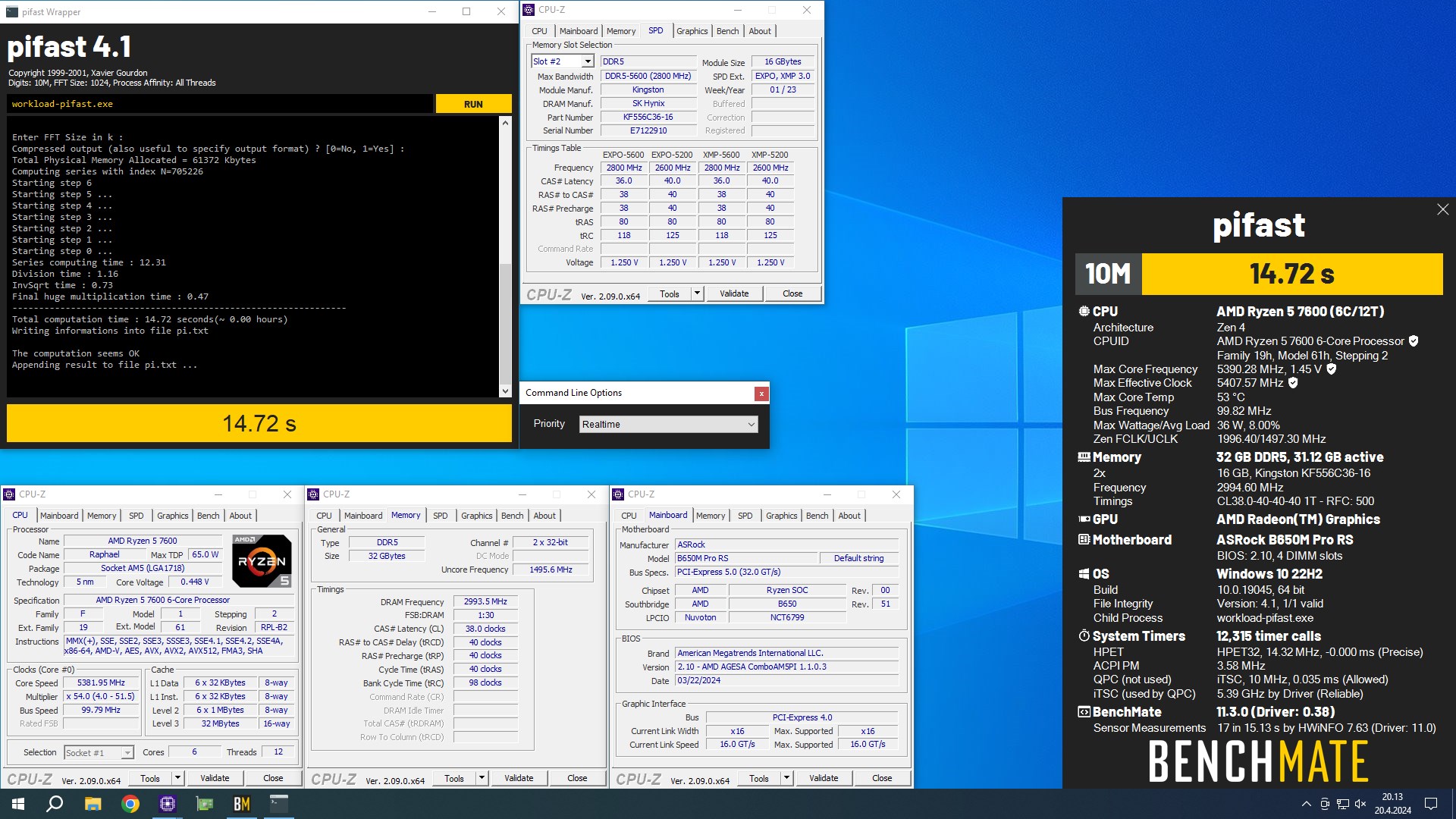1456x819 pixels.
Task: Open Bench tab in top CPU-Z window
Action: coord(727,31)
